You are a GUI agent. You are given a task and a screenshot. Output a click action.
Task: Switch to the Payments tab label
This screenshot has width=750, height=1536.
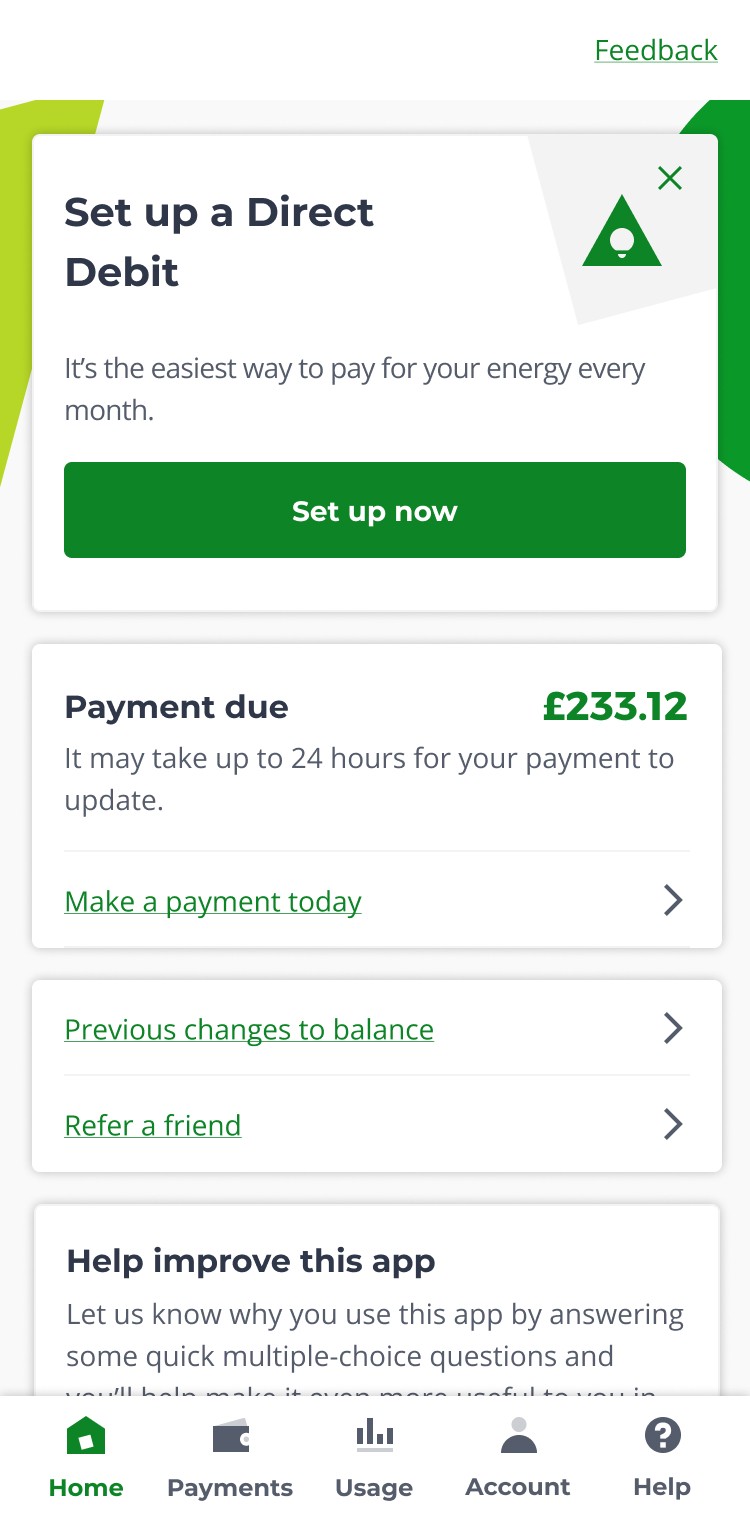(230, 1488)
